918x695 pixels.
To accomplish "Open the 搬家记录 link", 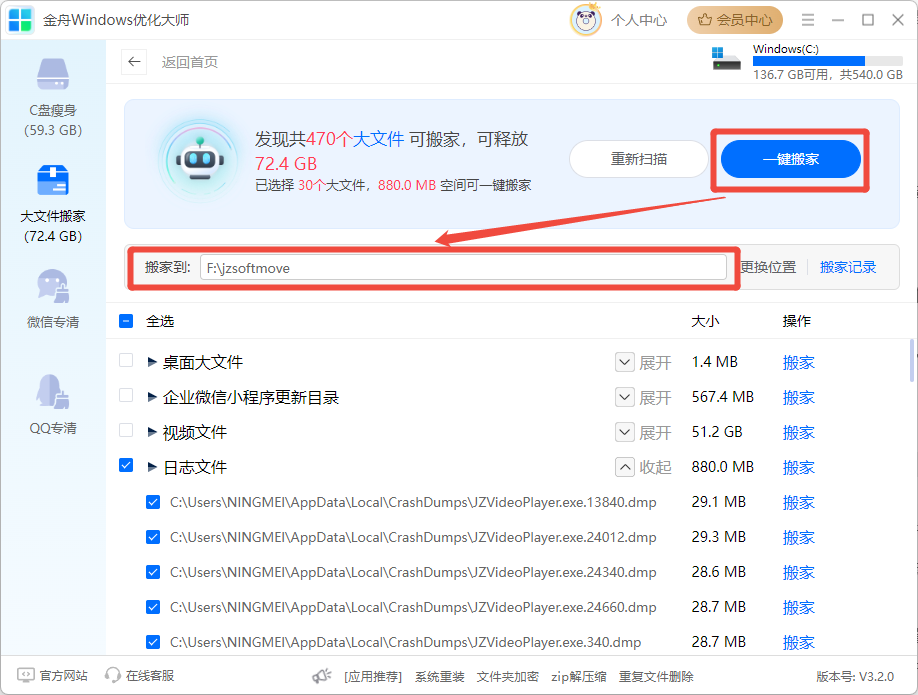I will point(848,268).
